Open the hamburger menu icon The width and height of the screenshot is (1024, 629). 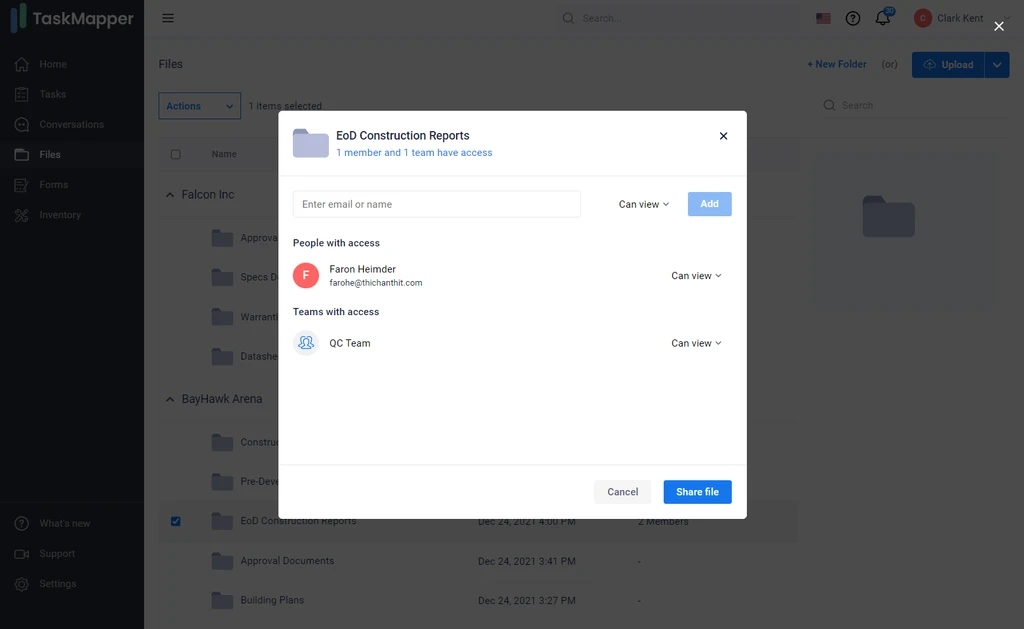168,18
